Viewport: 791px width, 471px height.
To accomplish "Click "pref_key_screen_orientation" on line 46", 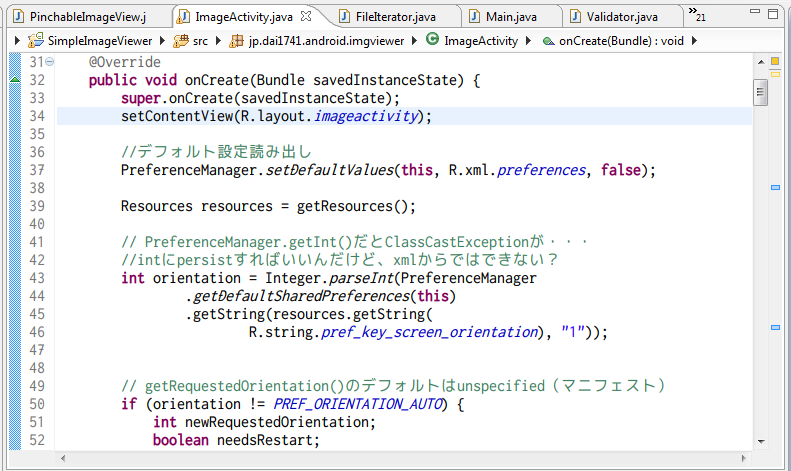I will pos(429,332).
